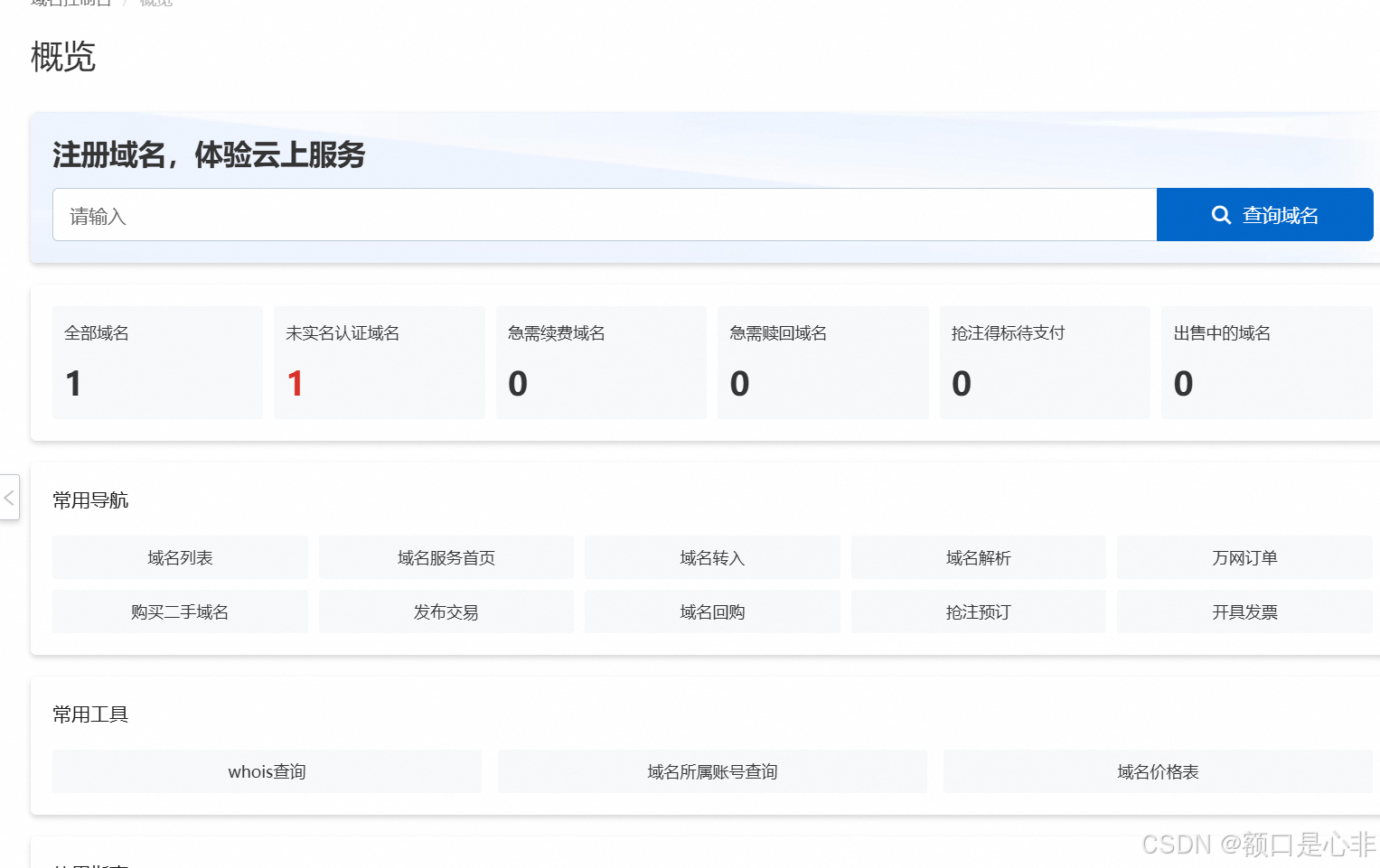View the 抢注得标待支付 card

coord(1045,361)
